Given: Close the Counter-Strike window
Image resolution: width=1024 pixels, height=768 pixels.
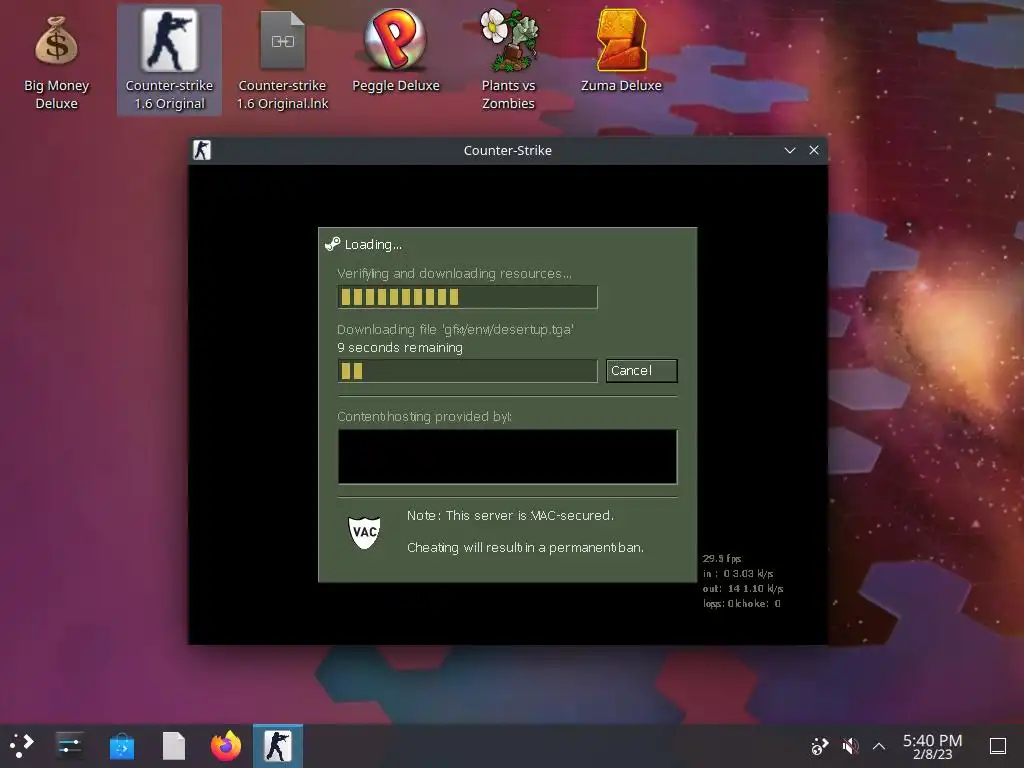Looking at the screenshot, I should [x=814, y=150].
